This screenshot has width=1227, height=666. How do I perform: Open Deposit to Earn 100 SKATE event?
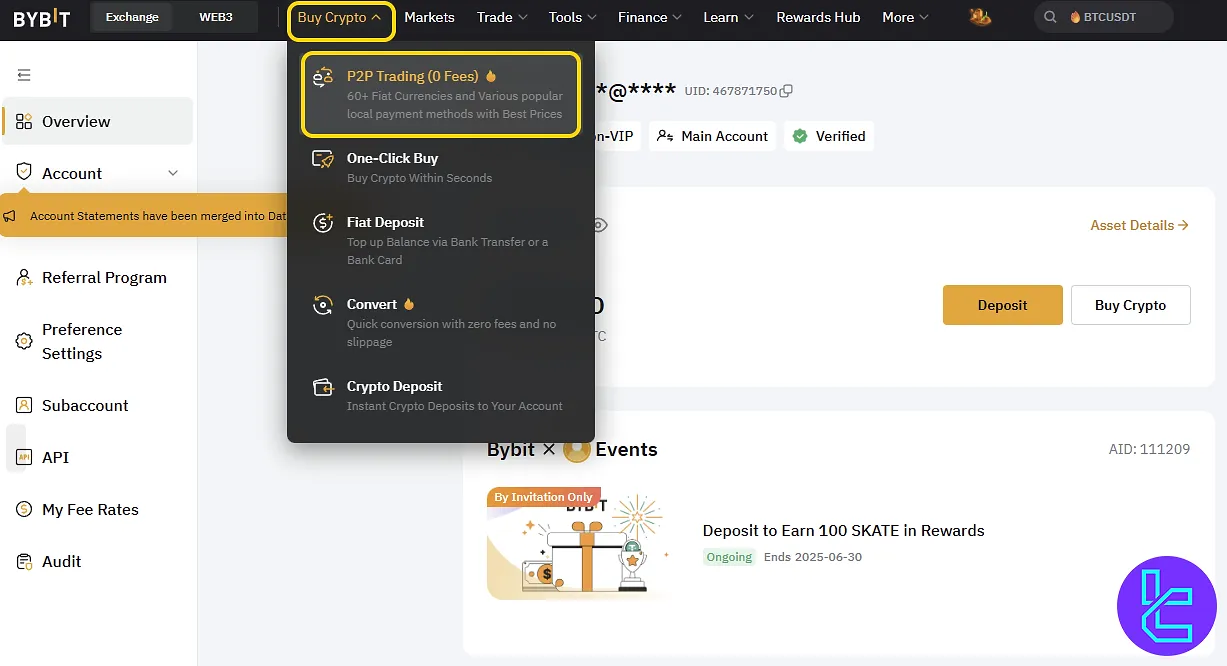coord(843,530)
